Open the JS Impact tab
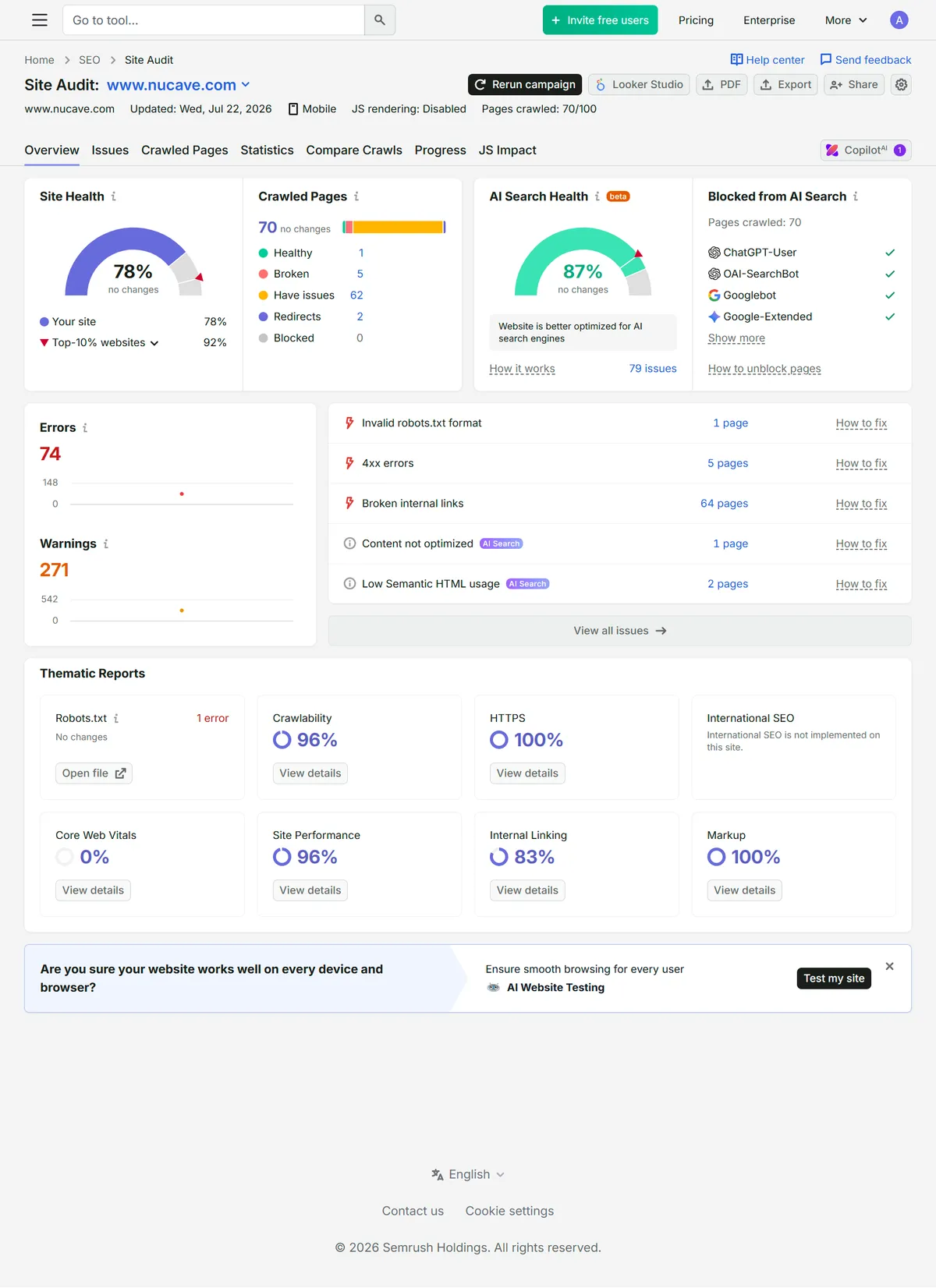This screenshot has height=1288, width=936. pos(508,150)
